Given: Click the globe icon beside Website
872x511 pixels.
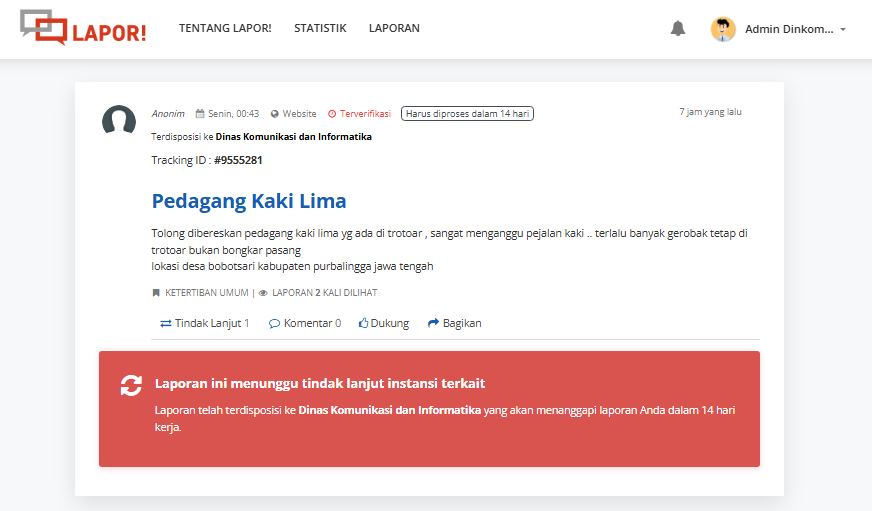Looking at the screenshot, I should [275, 114].
